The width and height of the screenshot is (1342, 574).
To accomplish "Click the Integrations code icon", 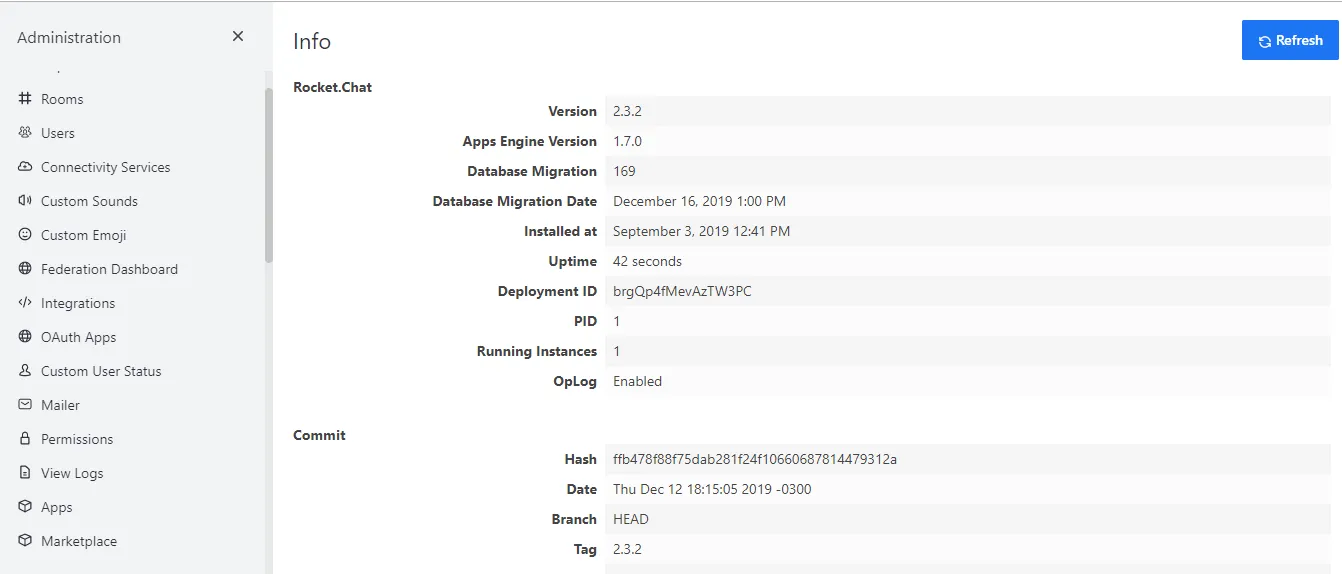I will [25, 303].
